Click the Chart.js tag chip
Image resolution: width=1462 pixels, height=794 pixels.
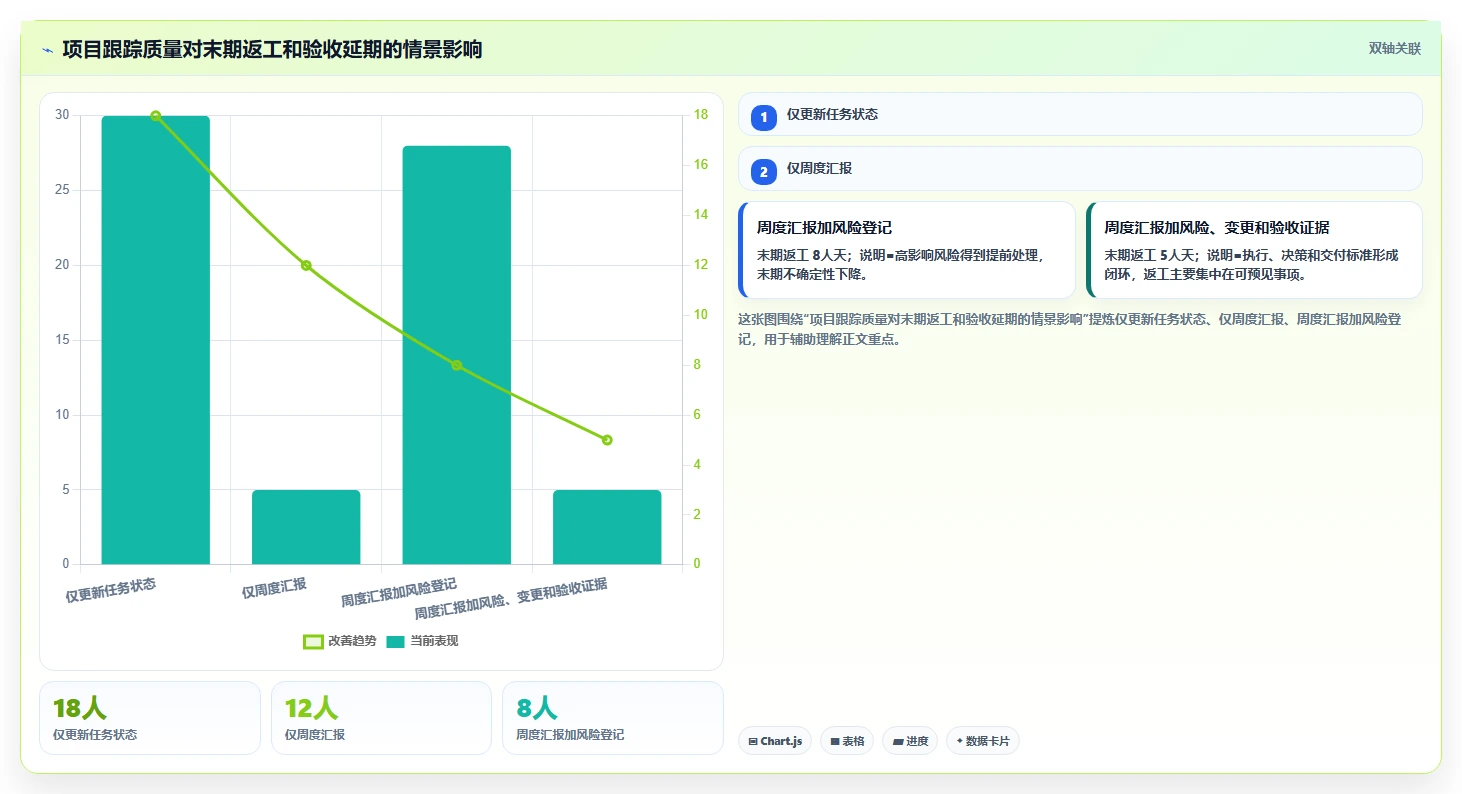tap(775, 741)
